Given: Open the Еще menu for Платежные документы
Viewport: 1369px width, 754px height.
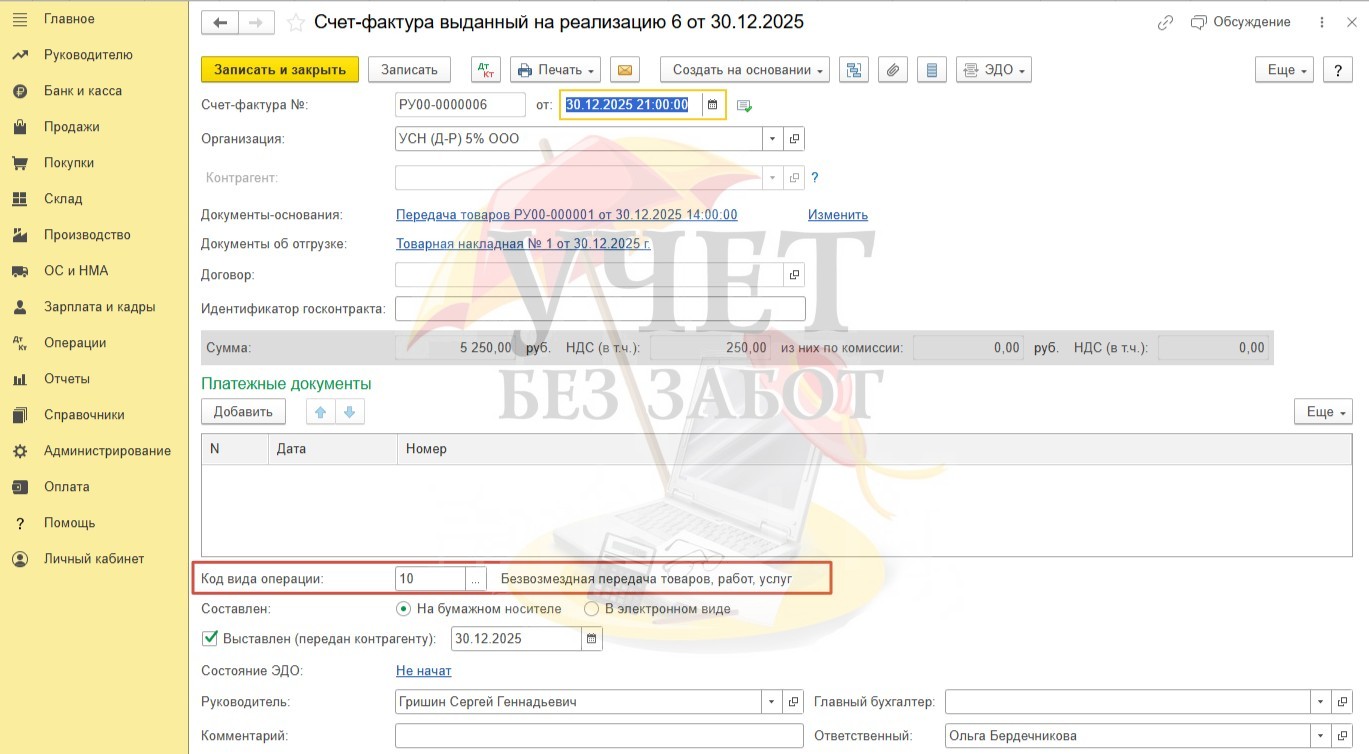Looking at the screenshot, I should coord(1323,412).
